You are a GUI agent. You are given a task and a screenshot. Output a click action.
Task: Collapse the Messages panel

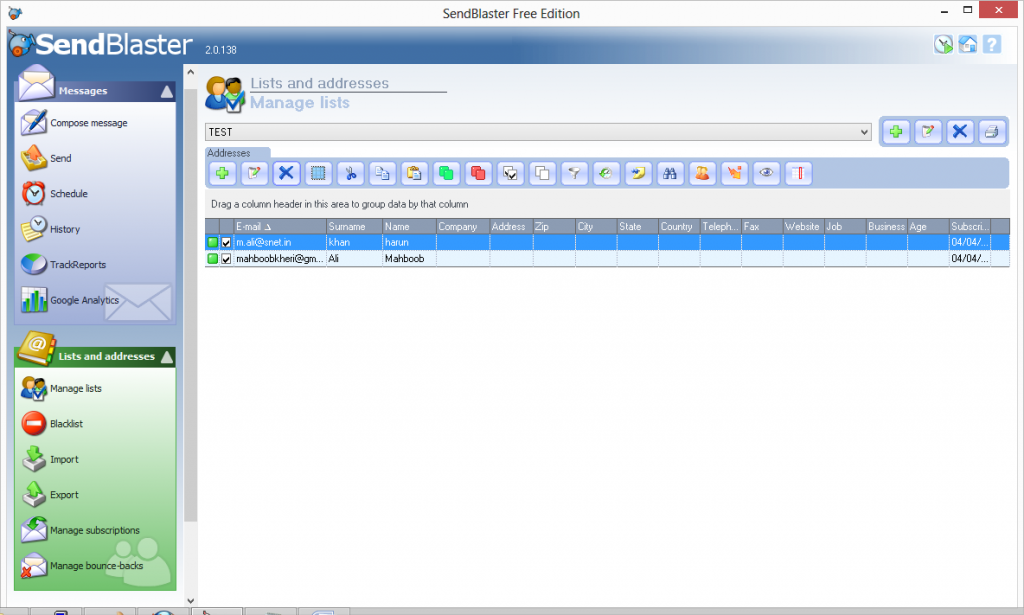166,91
